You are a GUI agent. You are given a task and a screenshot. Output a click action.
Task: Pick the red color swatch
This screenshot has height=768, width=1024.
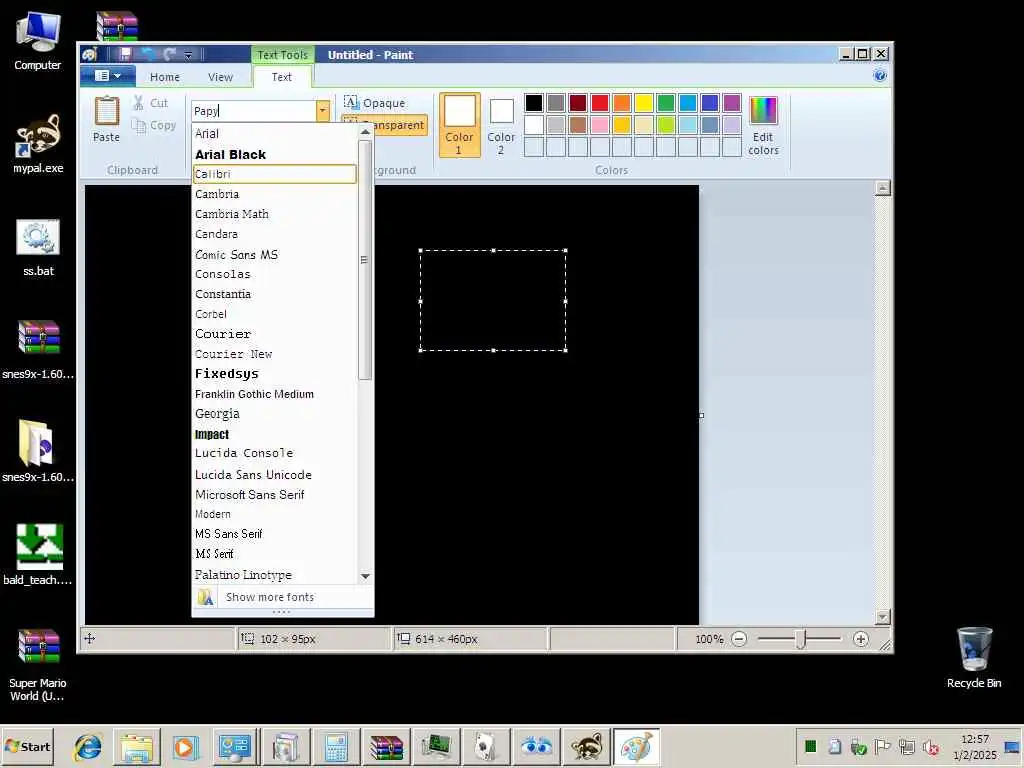[600, 103]
